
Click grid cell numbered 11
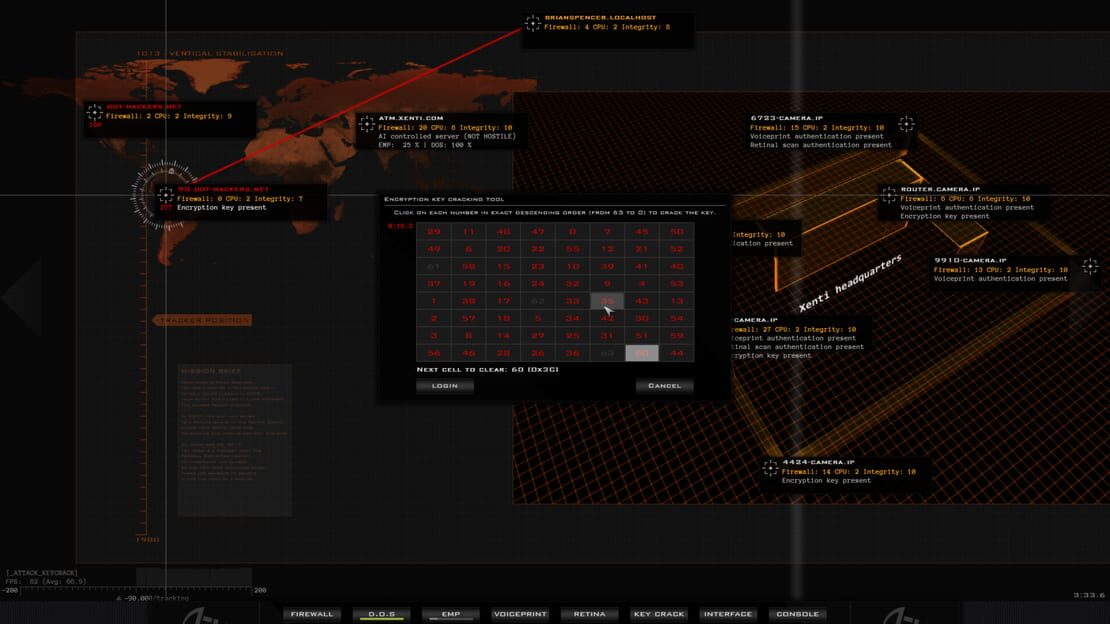pos(468,232)
